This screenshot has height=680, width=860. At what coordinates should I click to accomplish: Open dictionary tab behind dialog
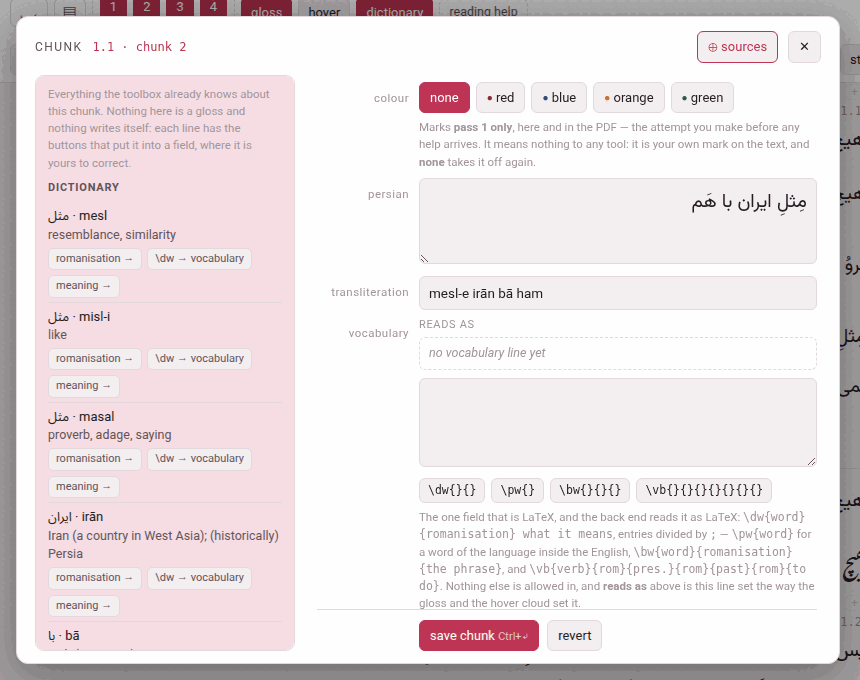(x=394, y=9)
